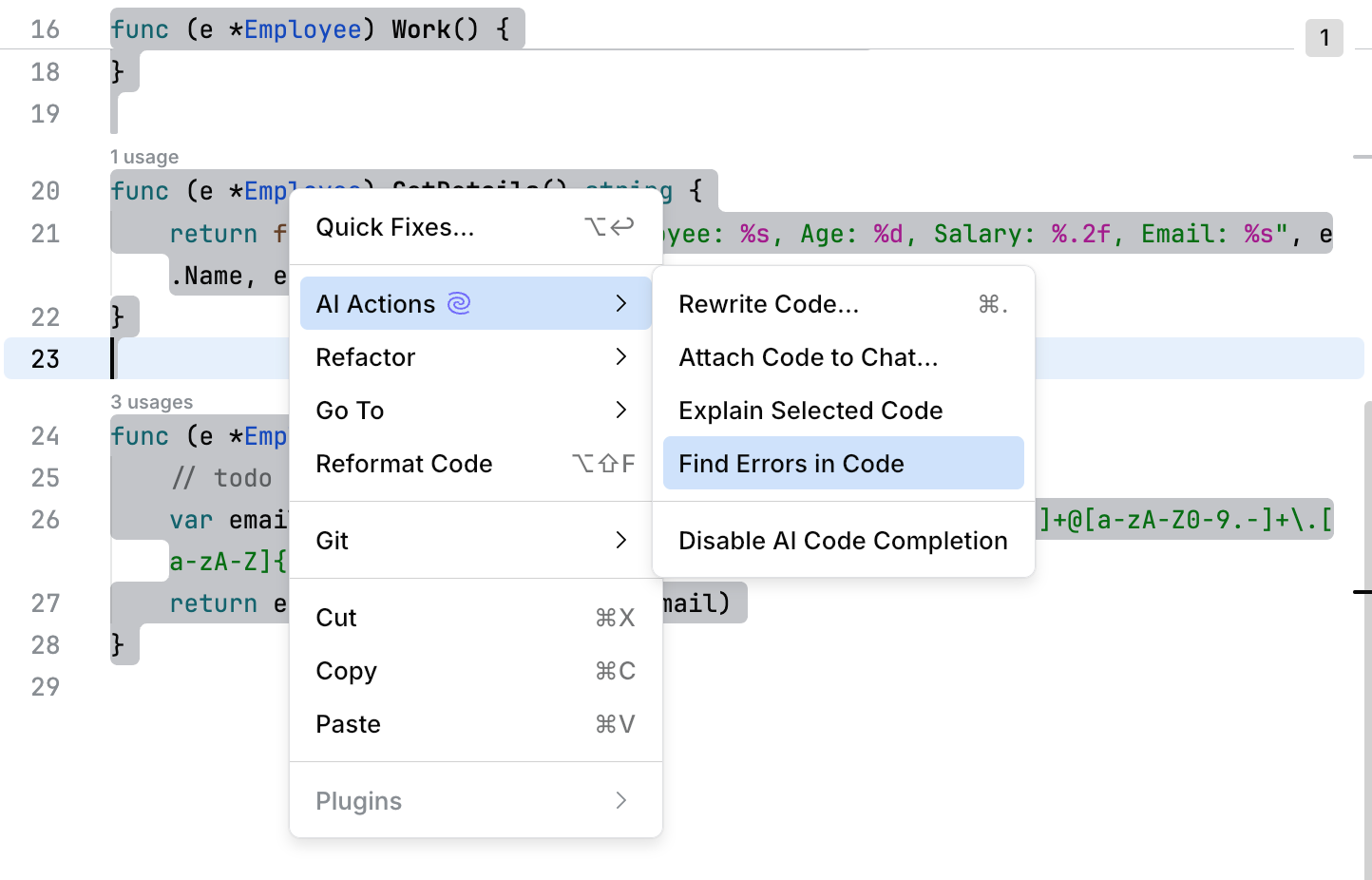Choose Rewrite Code from AI Actions
The width and height of the screenshot is (1372, 880).
click(x=844, y=303)
